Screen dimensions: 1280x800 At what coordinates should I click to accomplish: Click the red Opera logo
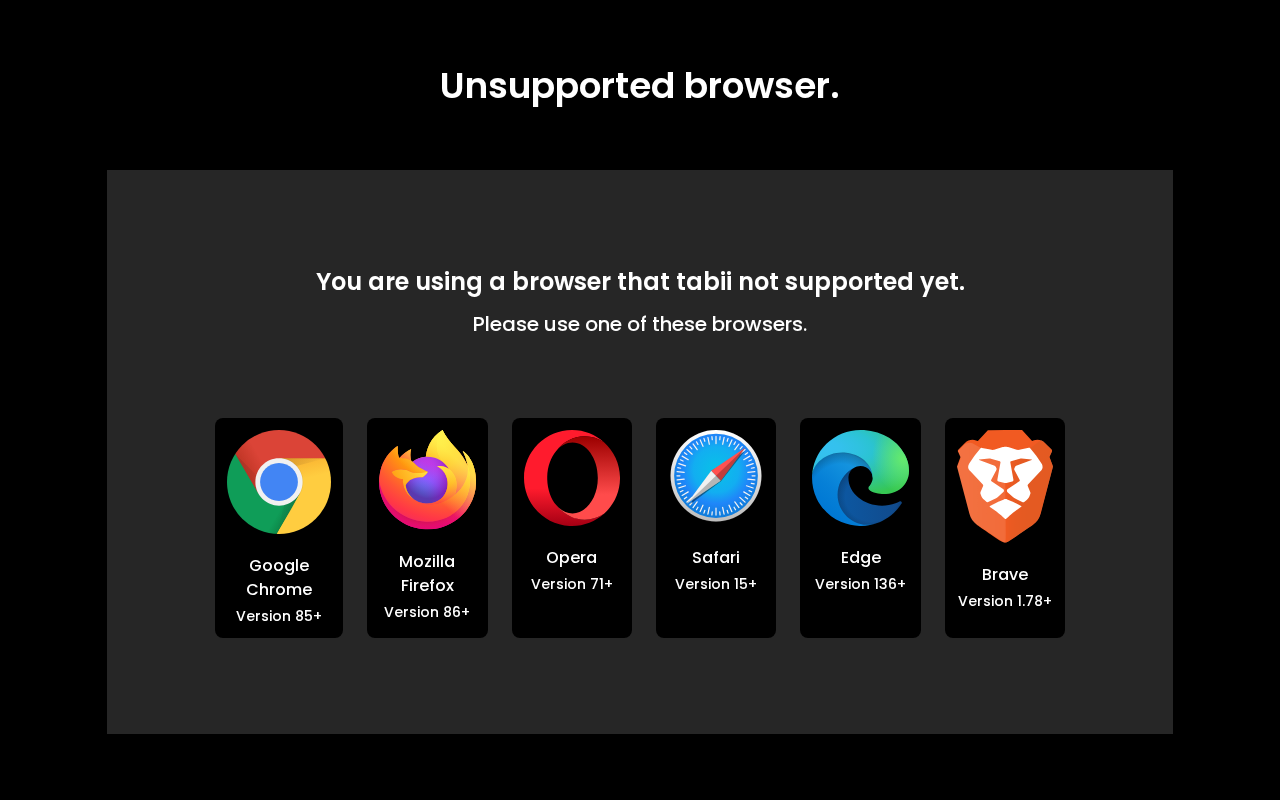[x=572, y=478]
